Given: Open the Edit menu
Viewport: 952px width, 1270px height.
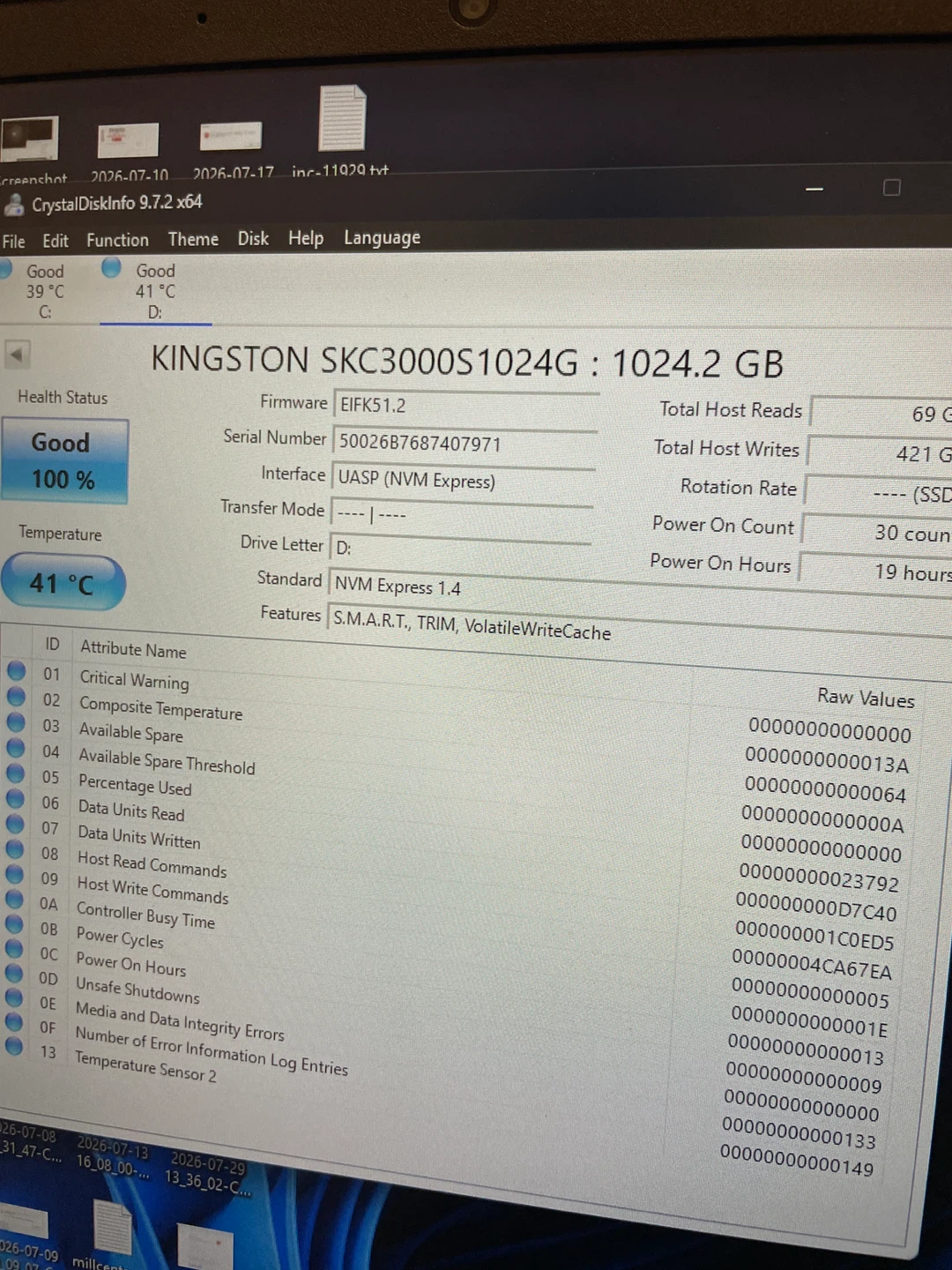Looking at the screenshot, I should [x=55, y=241].
